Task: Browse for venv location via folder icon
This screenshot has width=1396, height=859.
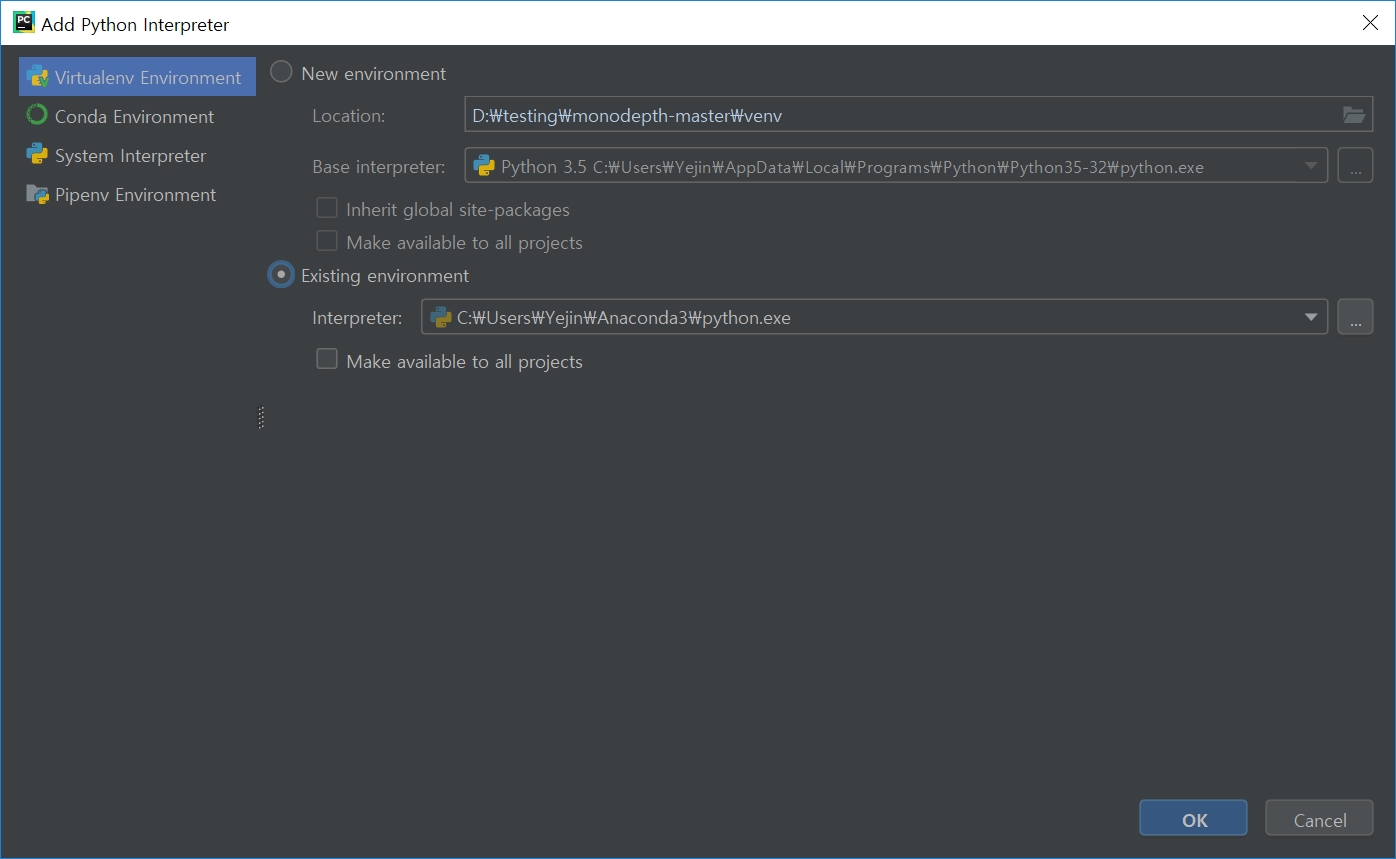Action: [1353, 115]
